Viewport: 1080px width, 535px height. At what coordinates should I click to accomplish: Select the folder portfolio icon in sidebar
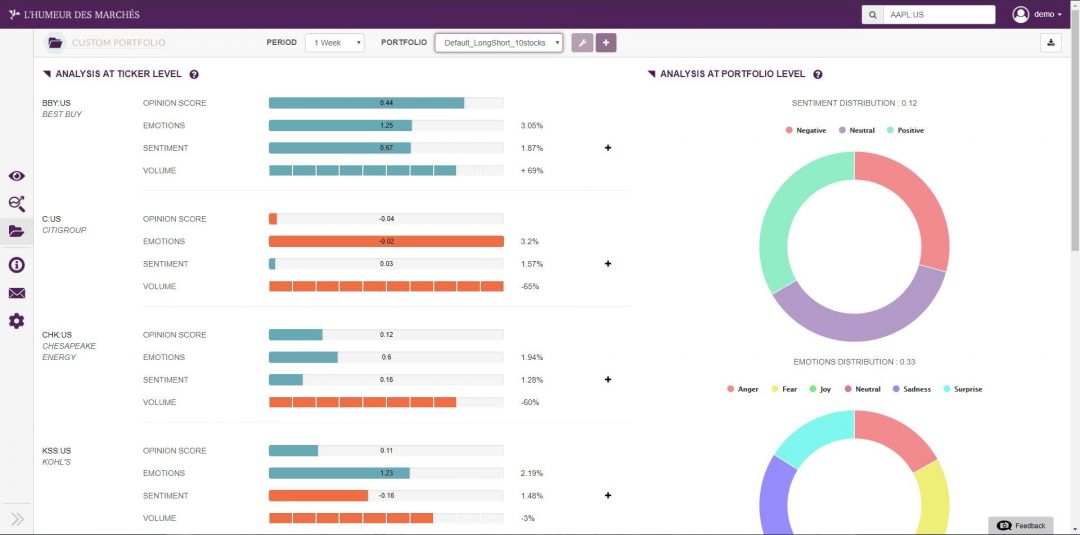[x=16, y=231]
